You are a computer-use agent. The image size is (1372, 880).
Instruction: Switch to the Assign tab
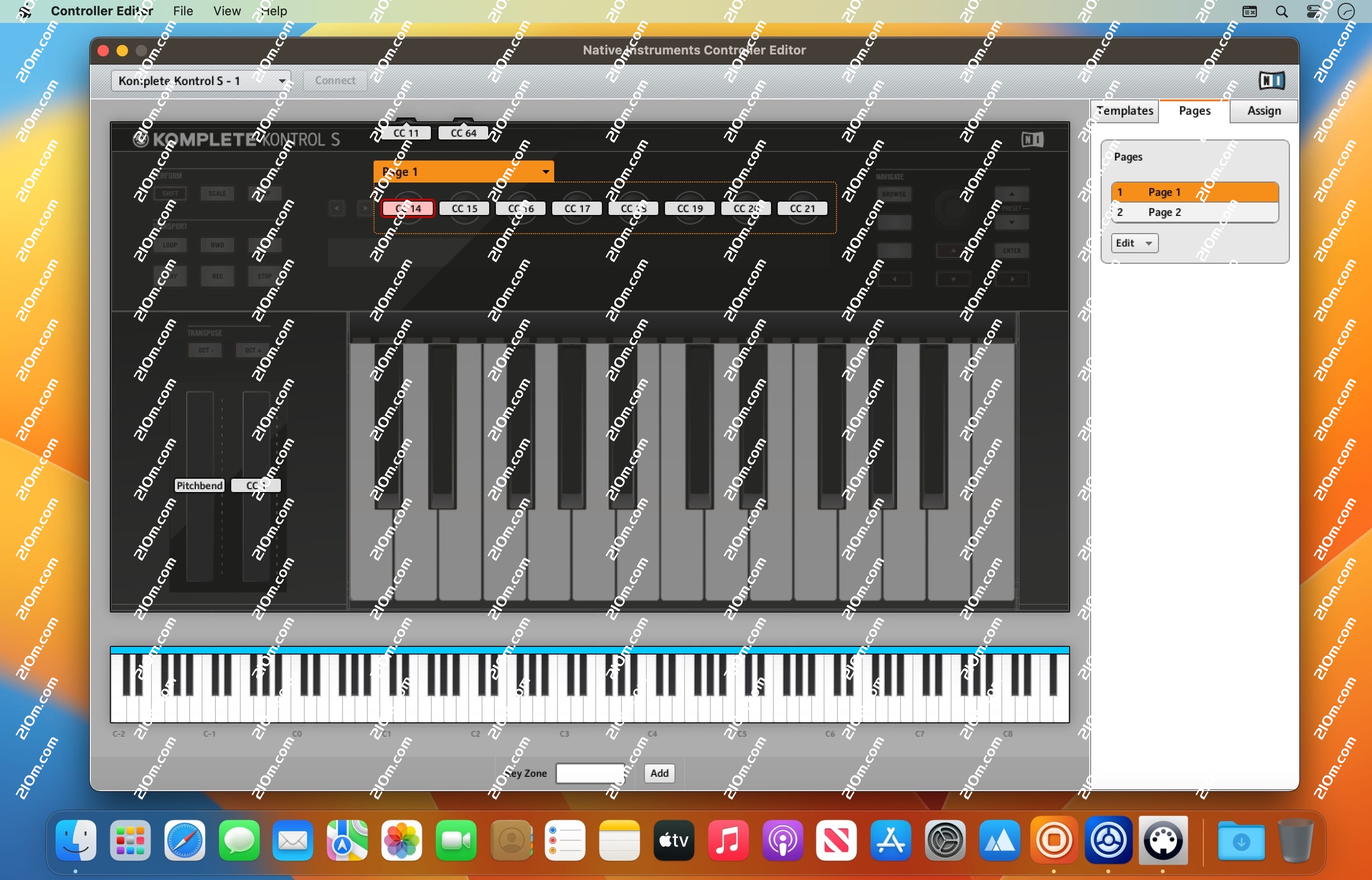(x=1264, y=111)
